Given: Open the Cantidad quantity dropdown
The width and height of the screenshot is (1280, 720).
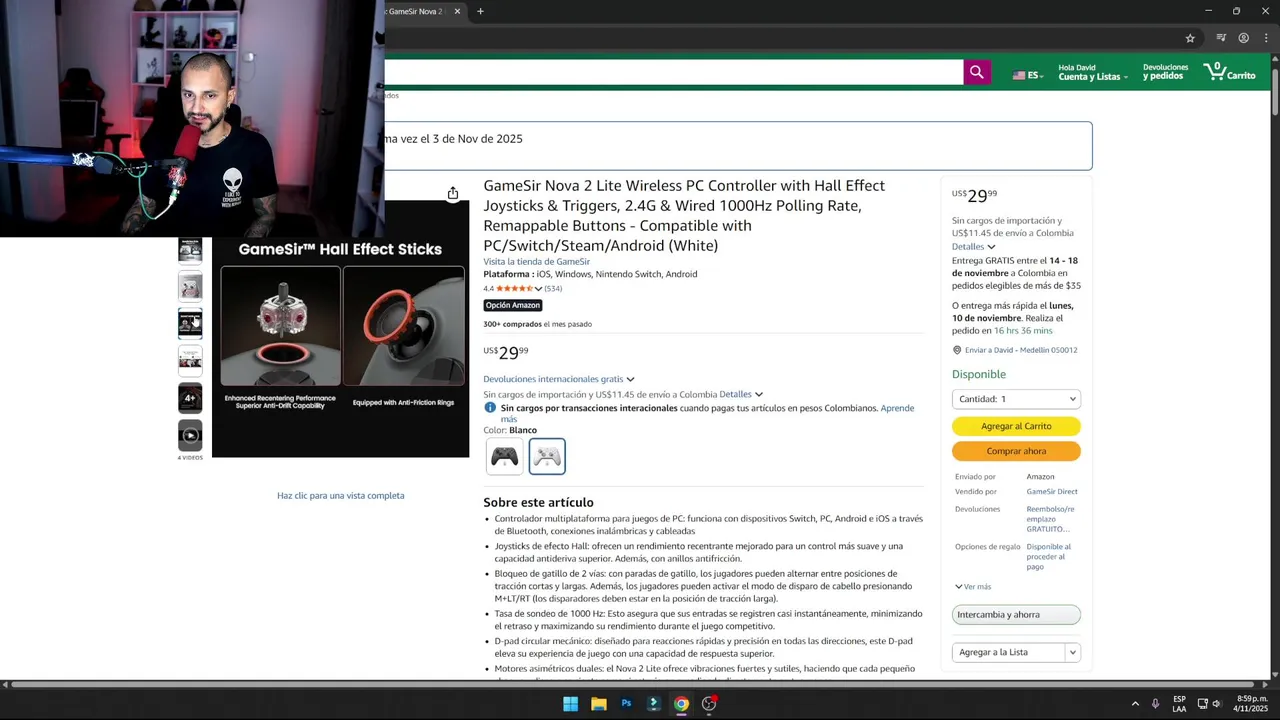Looking at the screenshot, I should point(1016,399).
